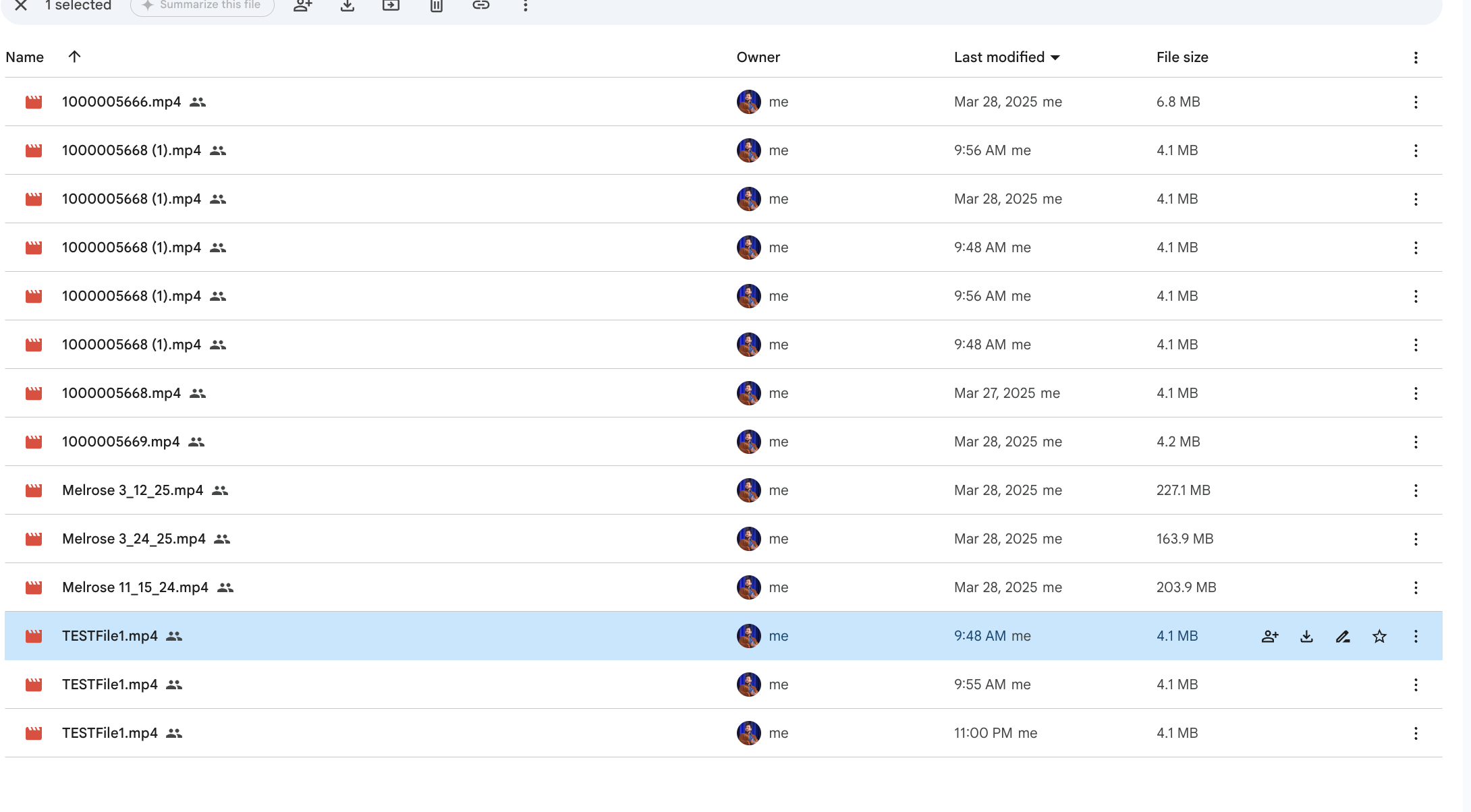Click the Owner column header
The width and height of the screenshot is (1471, 812).
758,57
